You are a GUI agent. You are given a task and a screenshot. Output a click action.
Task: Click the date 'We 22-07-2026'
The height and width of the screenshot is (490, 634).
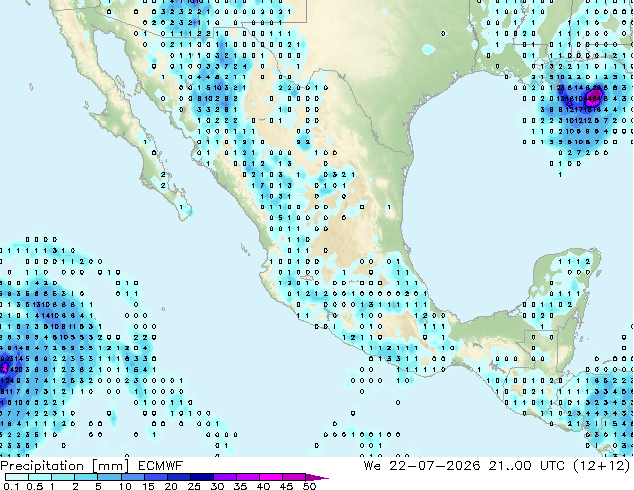click(422, 465)
